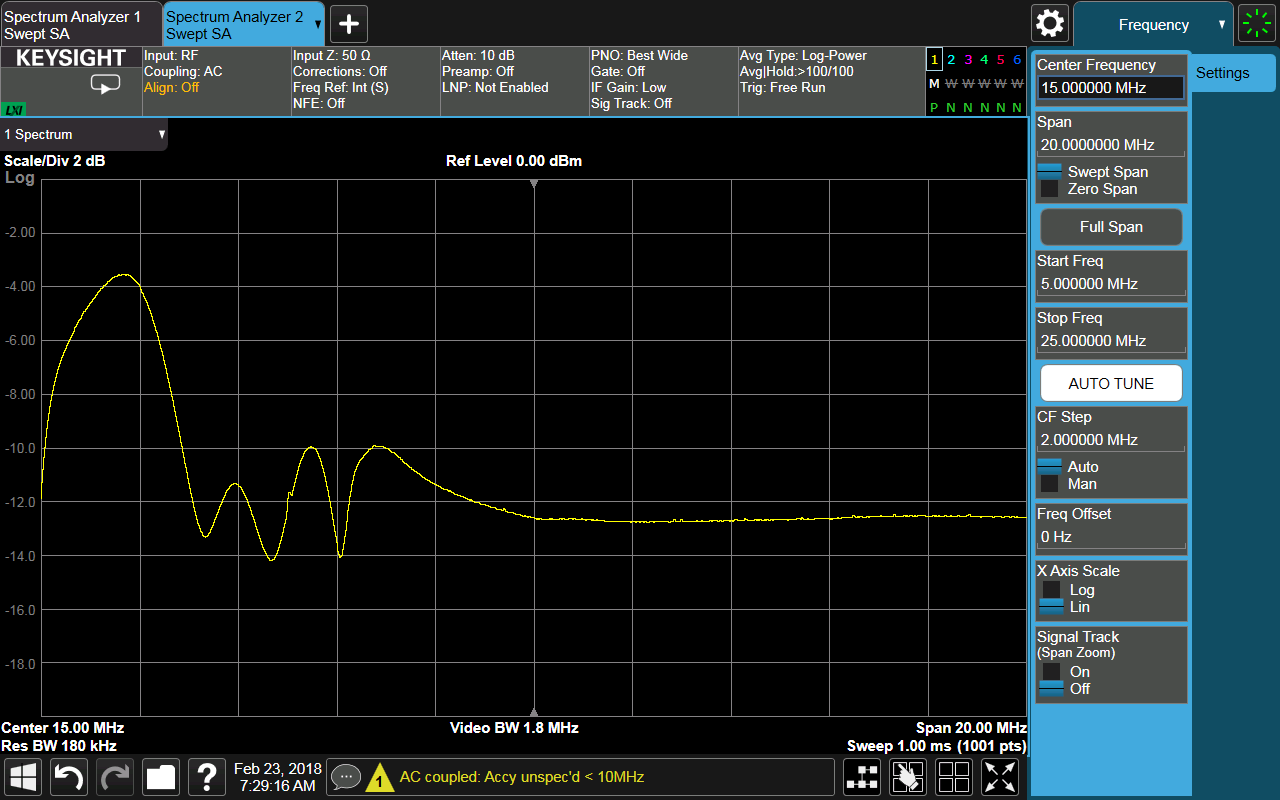
Task: Open the Help question mark icon
Action: click(x=207, y=777)
